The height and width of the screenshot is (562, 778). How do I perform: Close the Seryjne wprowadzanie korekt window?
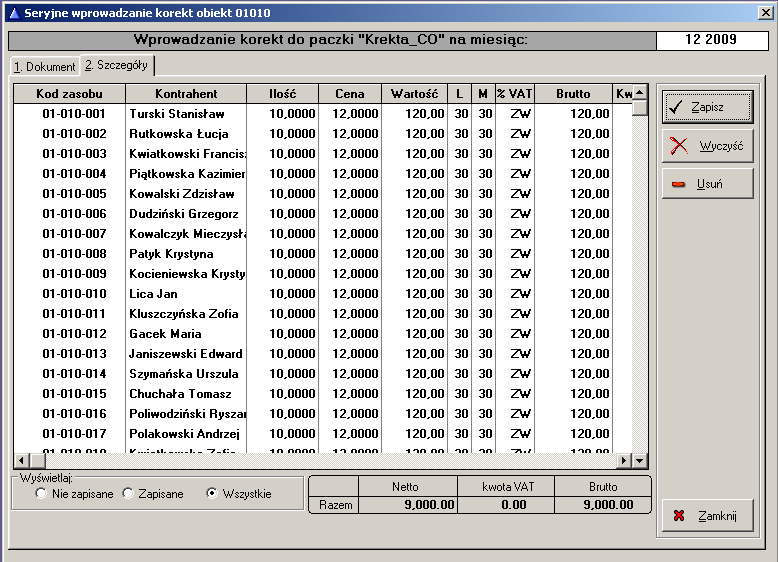point(766,13)
